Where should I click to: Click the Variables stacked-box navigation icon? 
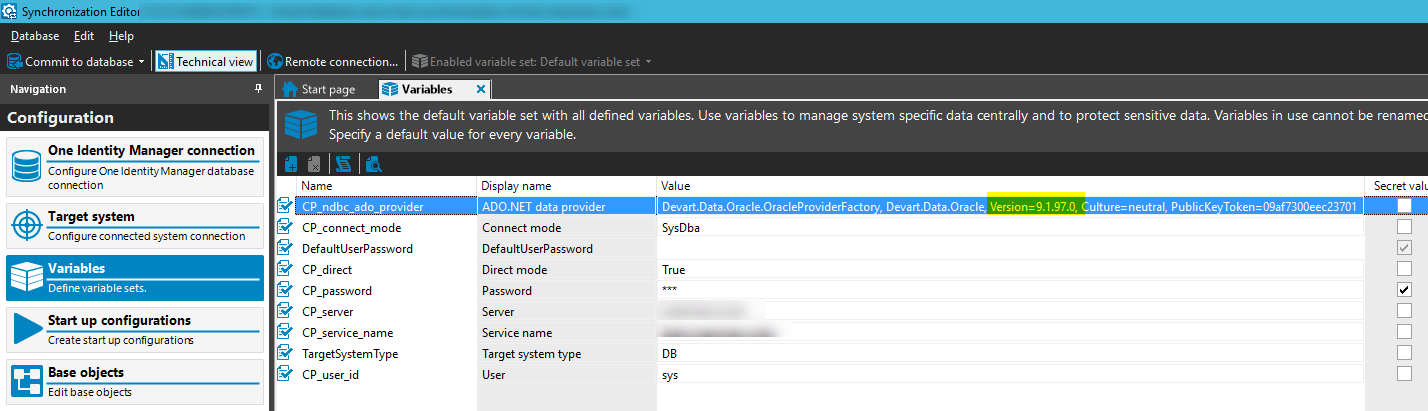[x=26, y=277]
